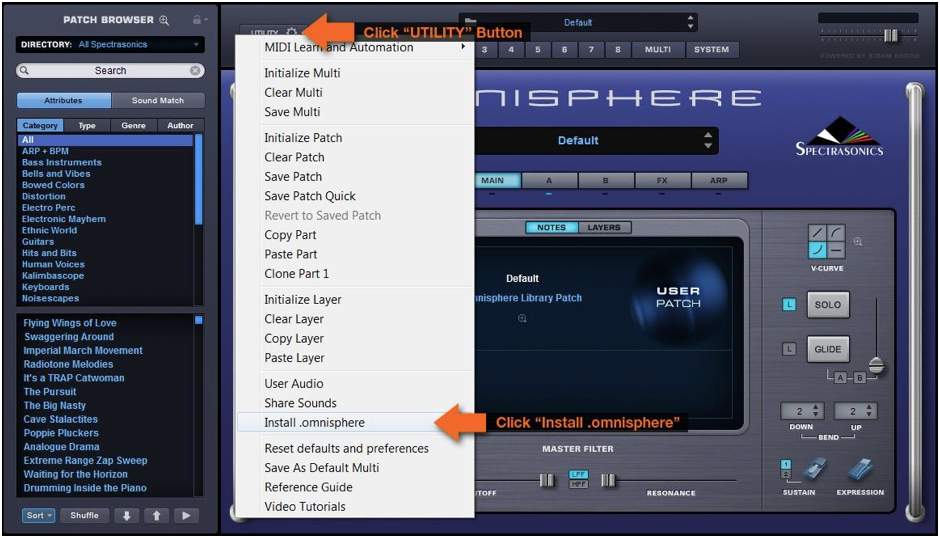940x538 pixels.
Task: Open layer A tab
Action: (x=549, y=181)
